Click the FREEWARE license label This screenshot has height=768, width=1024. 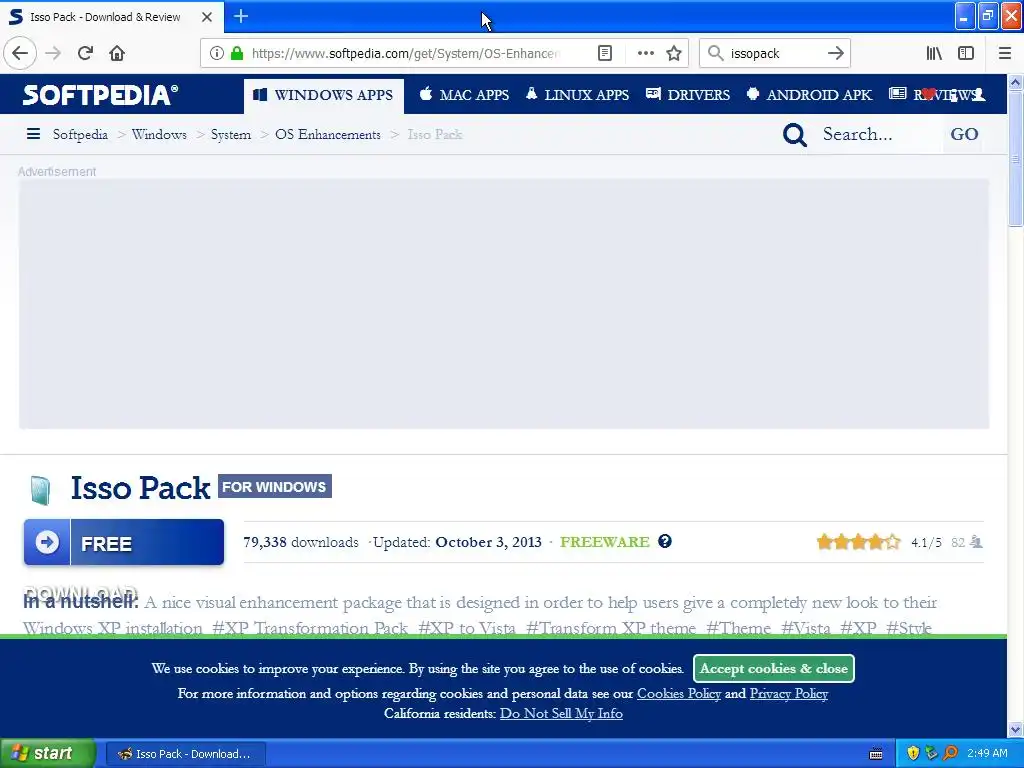point(605,542)
